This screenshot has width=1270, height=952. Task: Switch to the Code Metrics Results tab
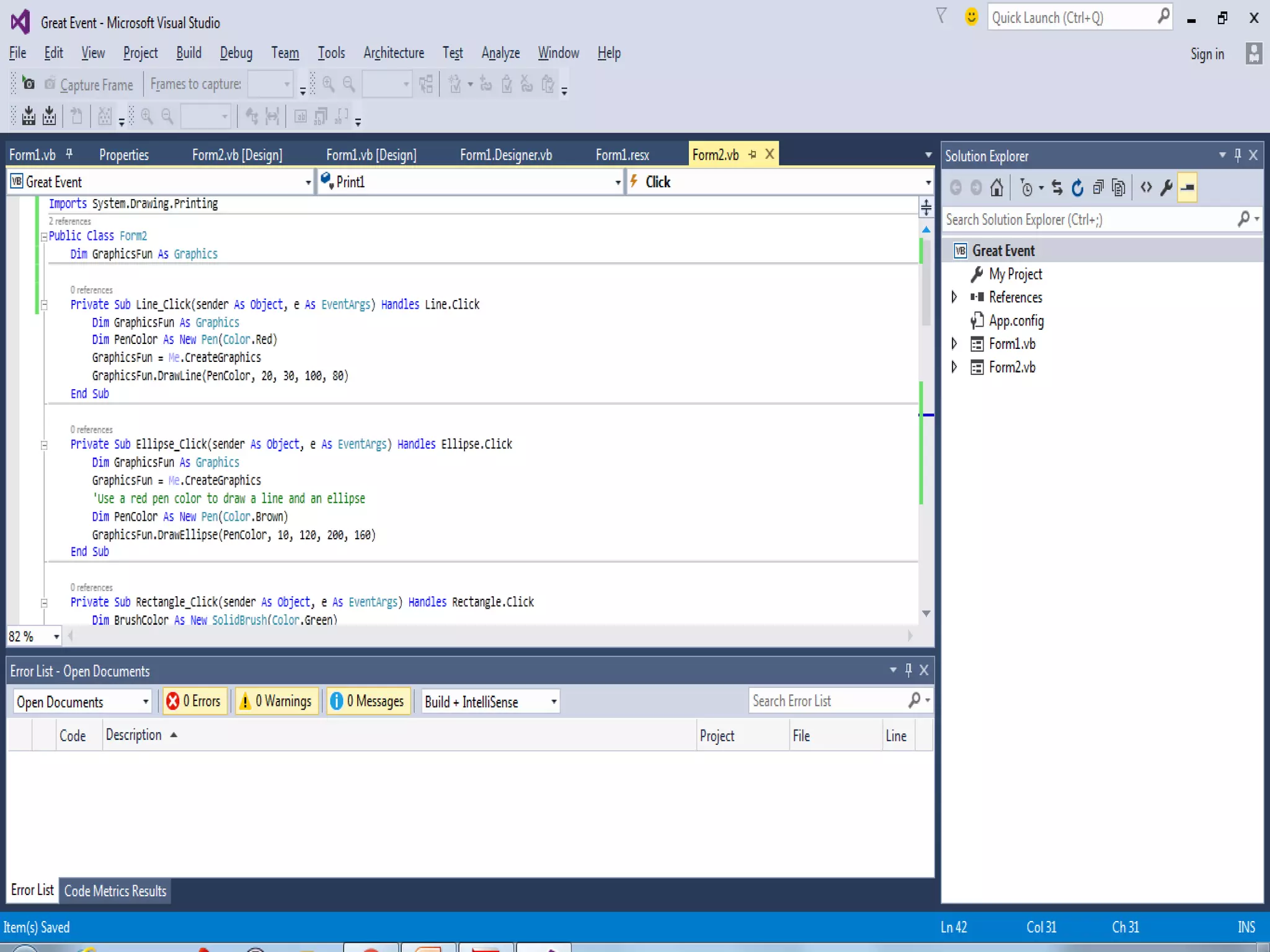(x=115, y=891)
